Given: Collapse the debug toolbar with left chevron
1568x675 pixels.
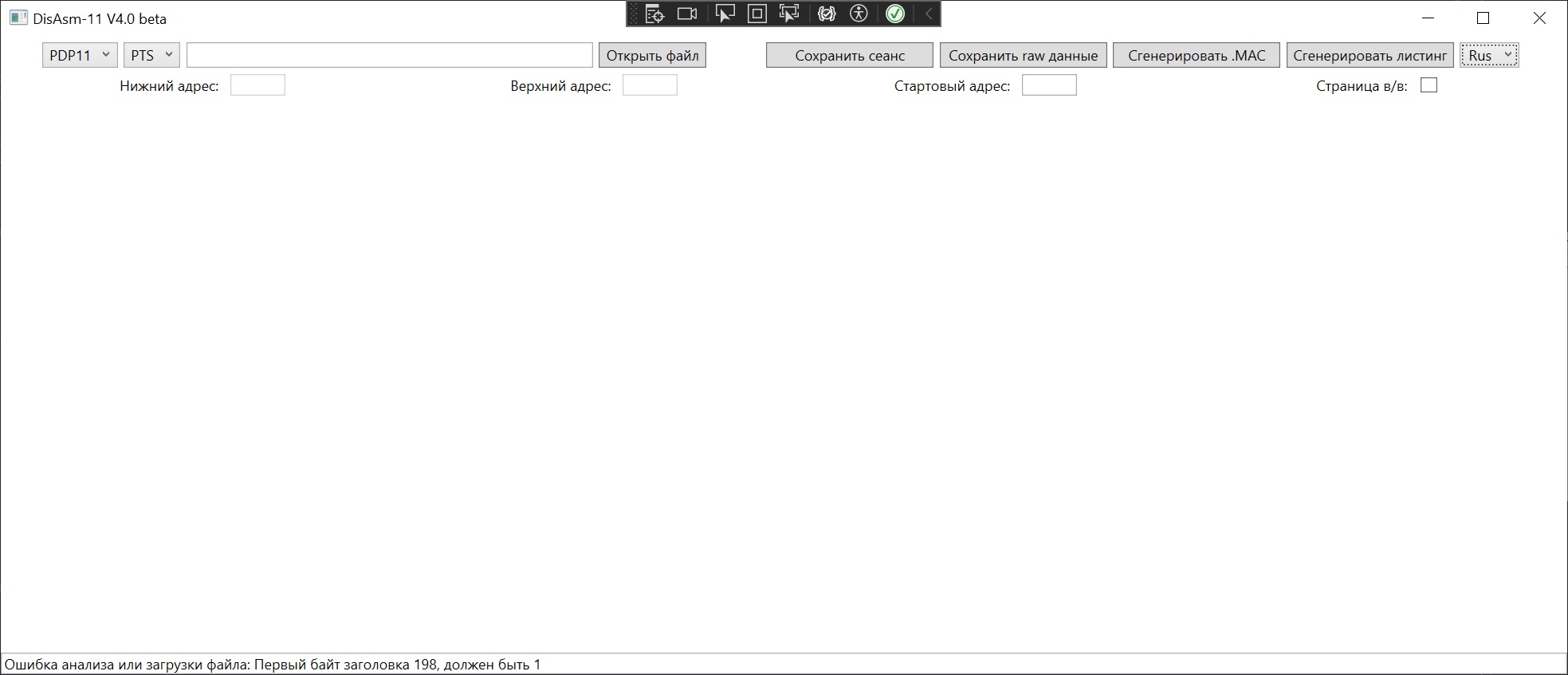Looking at the screenshot, I should [x=929, y=14].
